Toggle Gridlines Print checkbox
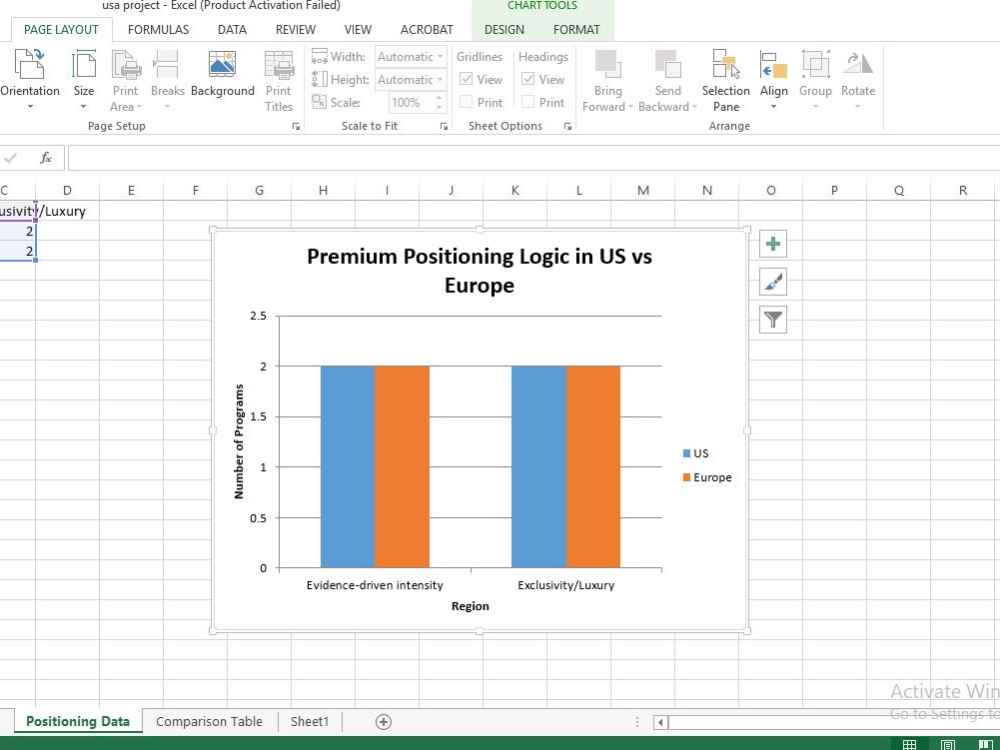This screenshot has height=750, width=1000. pyautogui.click(x=466, y=102)
